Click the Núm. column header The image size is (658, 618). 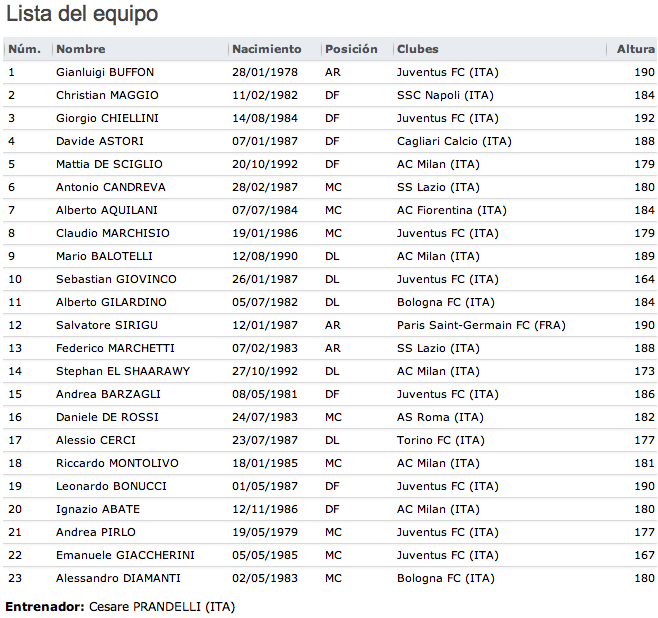(25, 49)
